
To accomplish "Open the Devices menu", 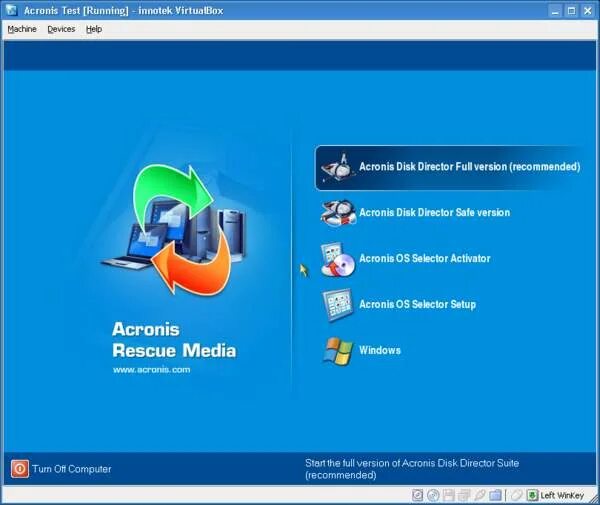I will click(61, 29).
